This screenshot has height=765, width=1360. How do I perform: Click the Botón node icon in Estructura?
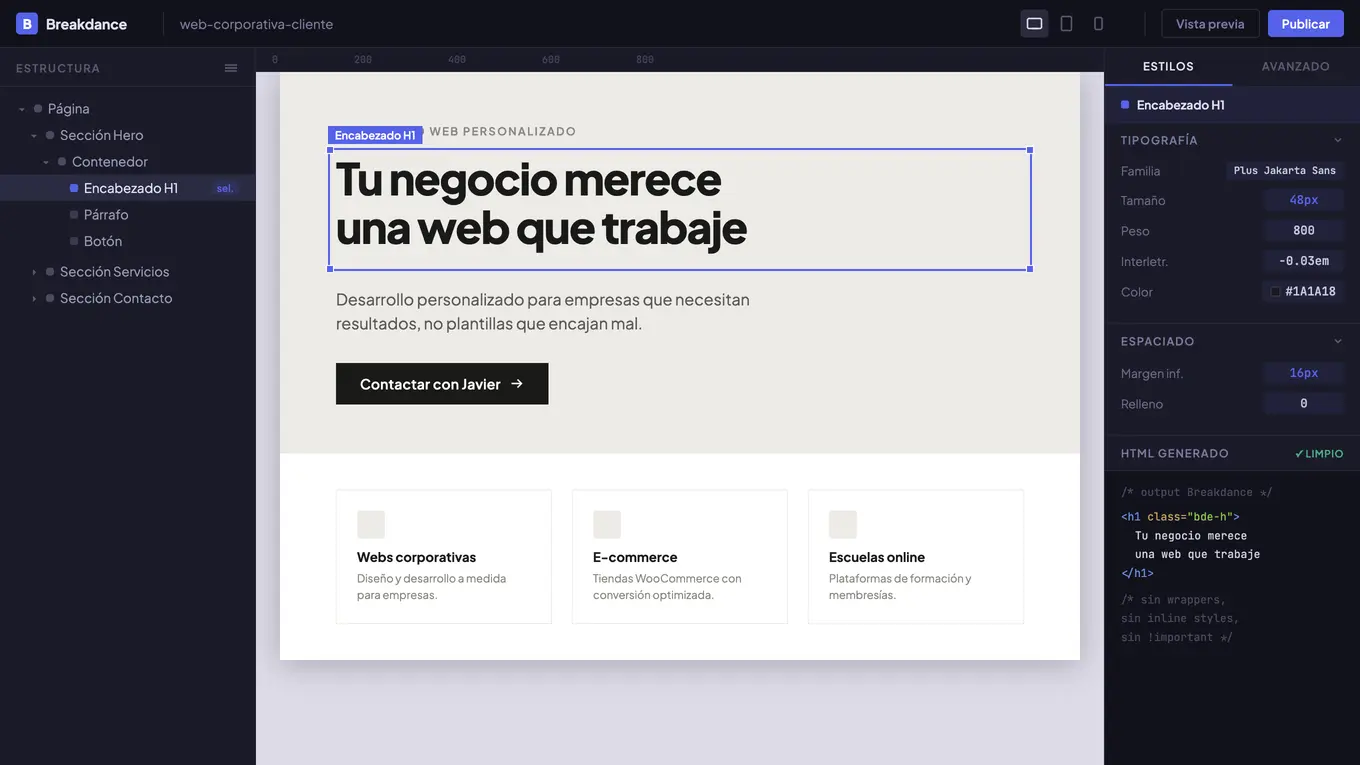tap(74, 241)
